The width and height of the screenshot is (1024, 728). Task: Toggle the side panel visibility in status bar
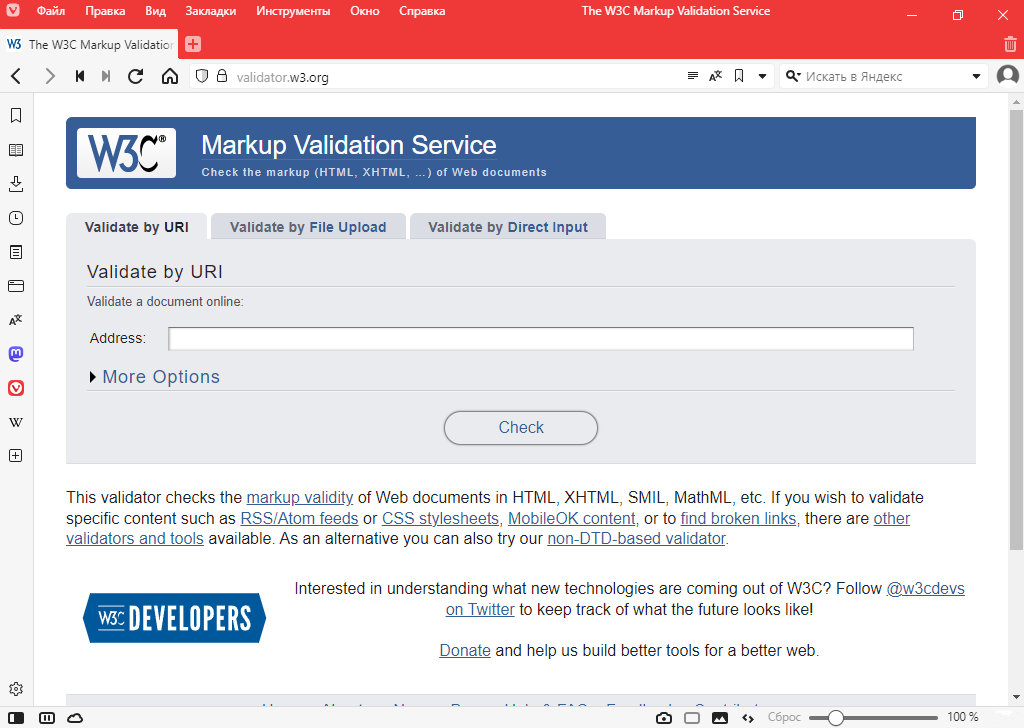click(x=17, y=717)
